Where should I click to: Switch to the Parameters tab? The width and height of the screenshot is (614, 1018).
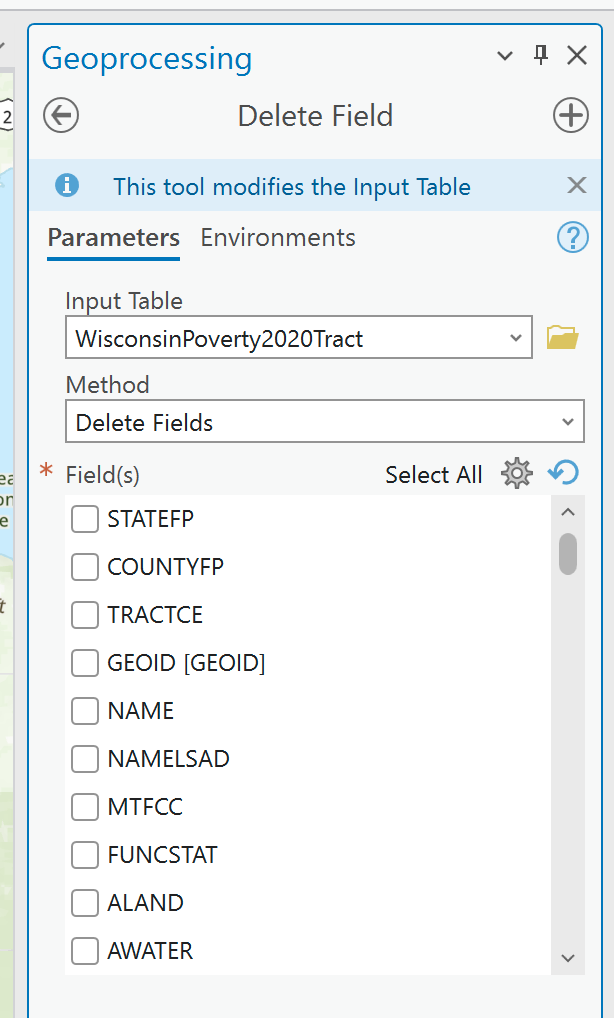[114, 238]
